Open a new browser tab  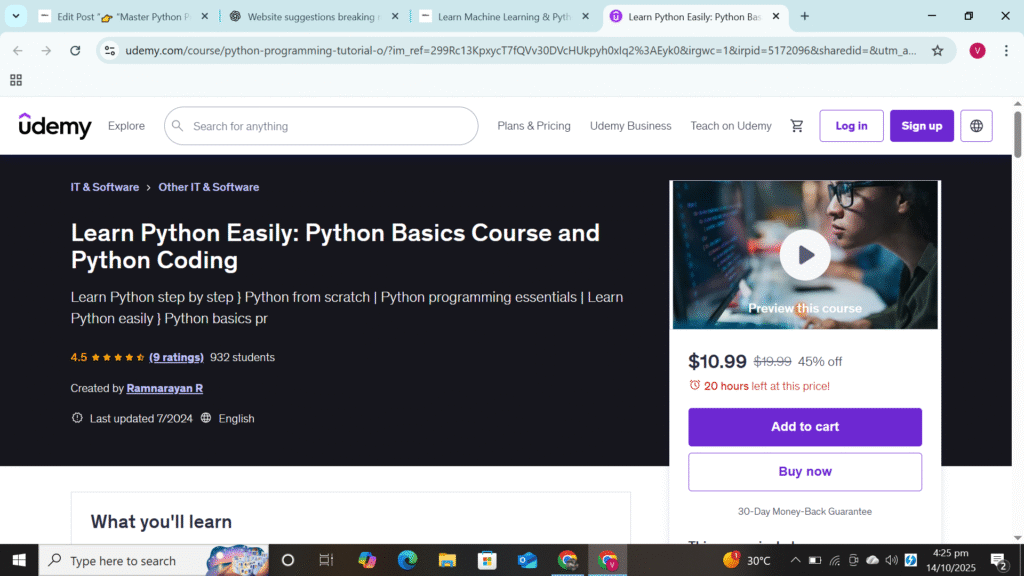(x=805, y=16)
